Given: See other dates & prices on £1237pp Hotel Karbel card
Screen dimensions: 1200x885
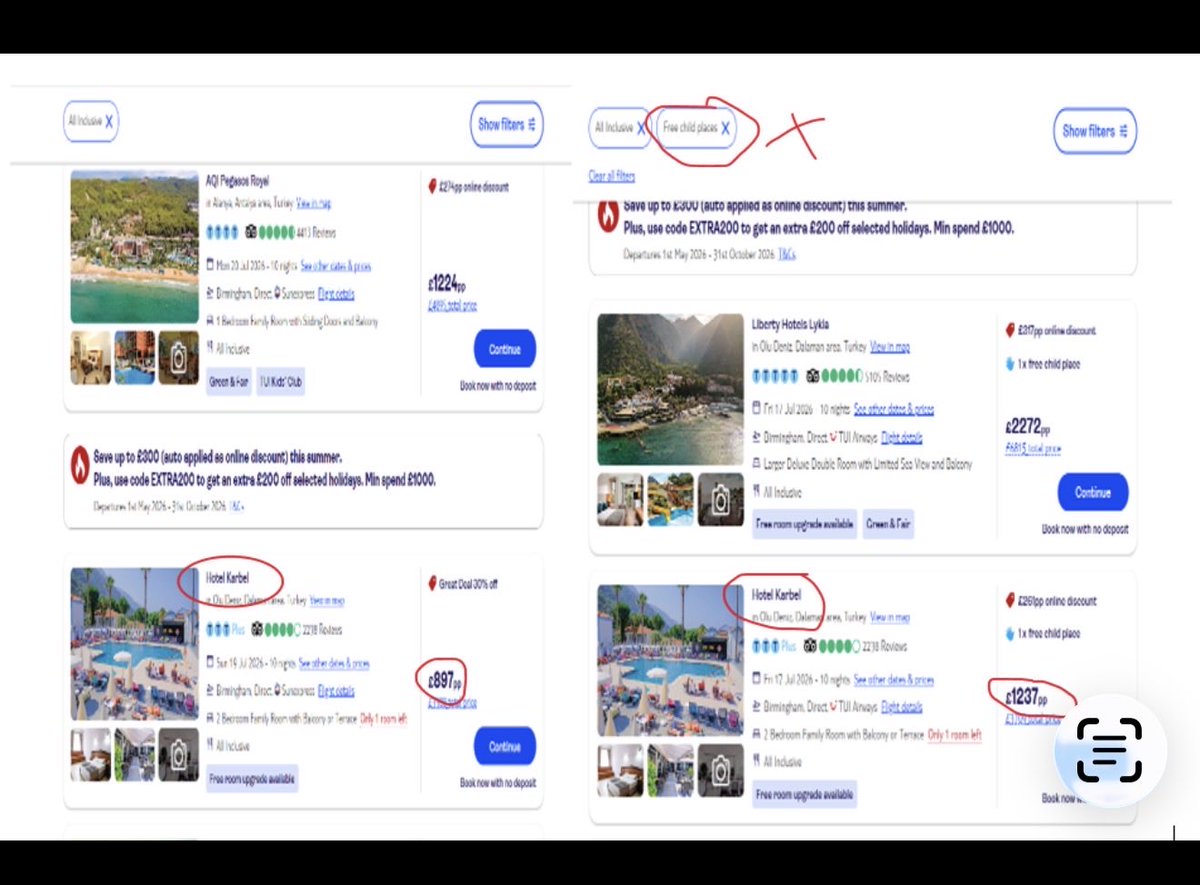Looking at the screenshot, I should coord(893,680).
